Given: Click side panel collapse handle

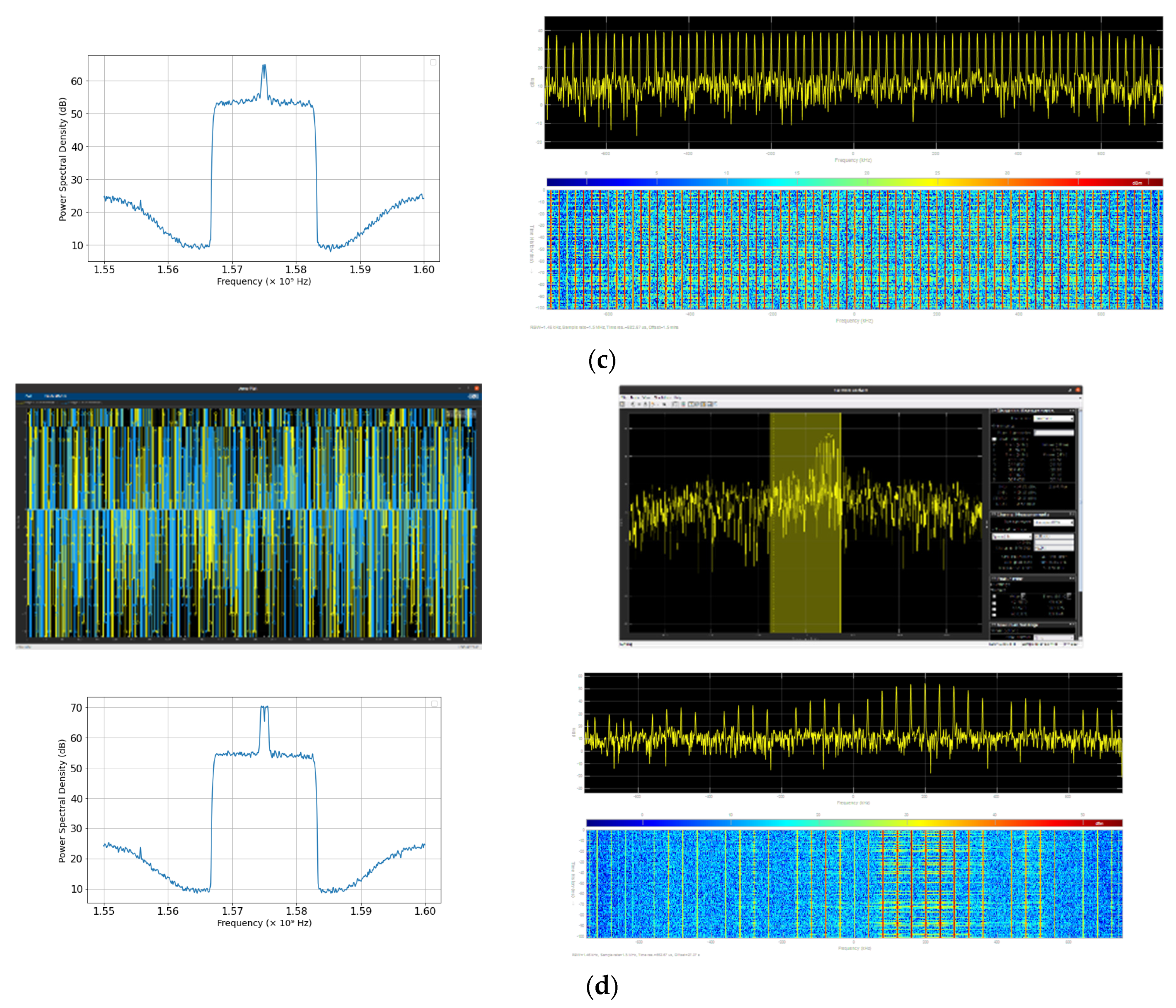Looking at the screenshot, I should coord(986,525).
